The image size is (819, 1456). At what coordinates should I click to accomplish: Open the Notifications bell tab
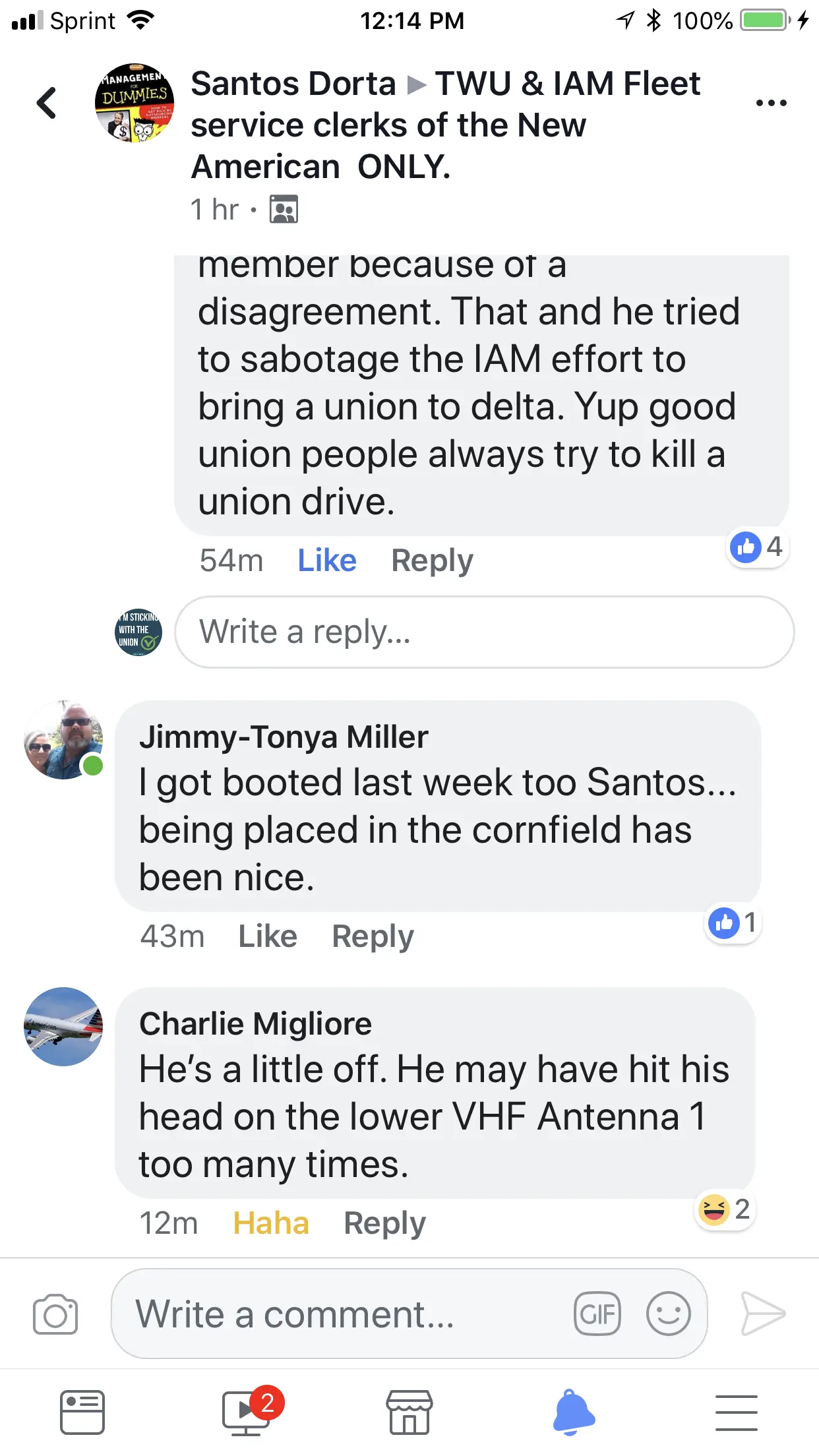tap(573, 1412)
